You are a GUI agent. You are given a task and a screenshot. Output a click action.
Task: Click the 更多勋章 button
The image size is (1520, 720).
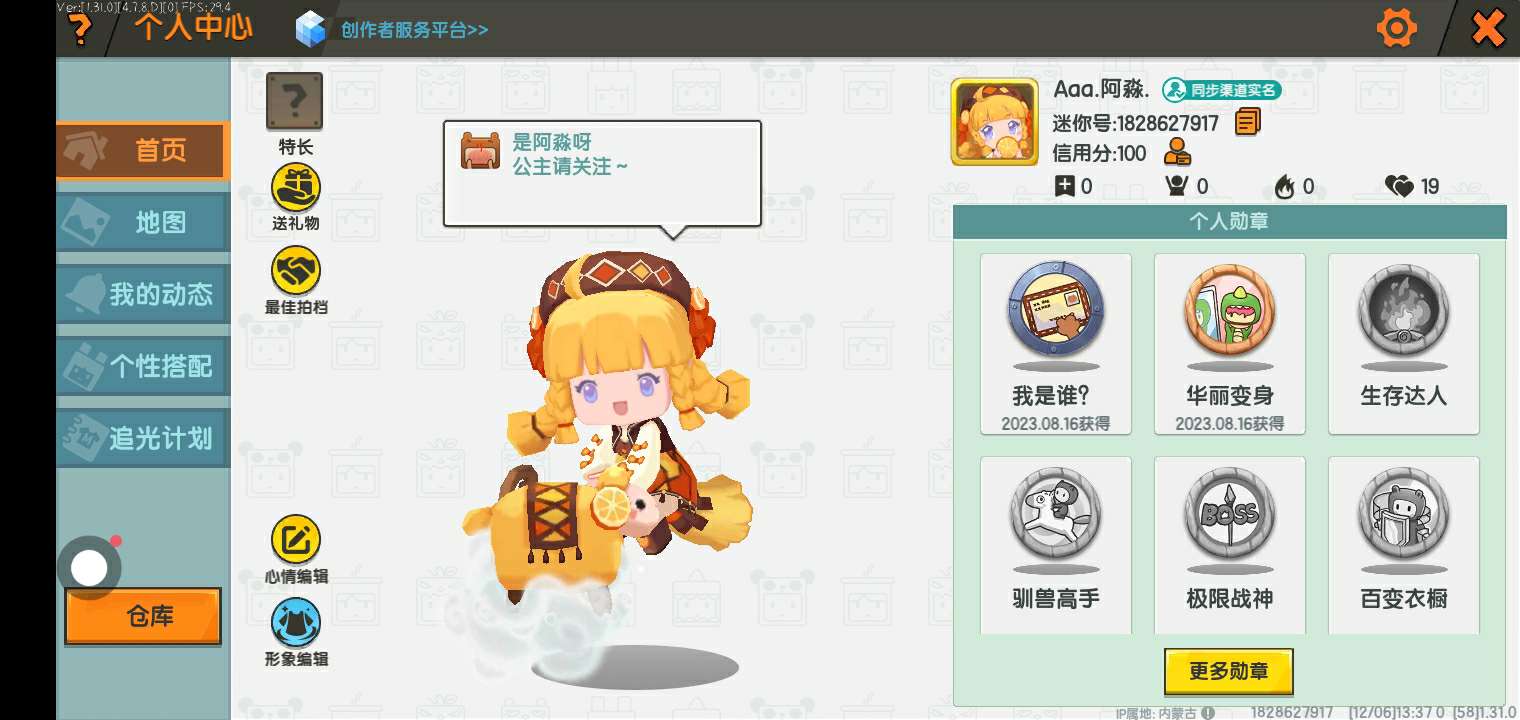point(1229,671)
